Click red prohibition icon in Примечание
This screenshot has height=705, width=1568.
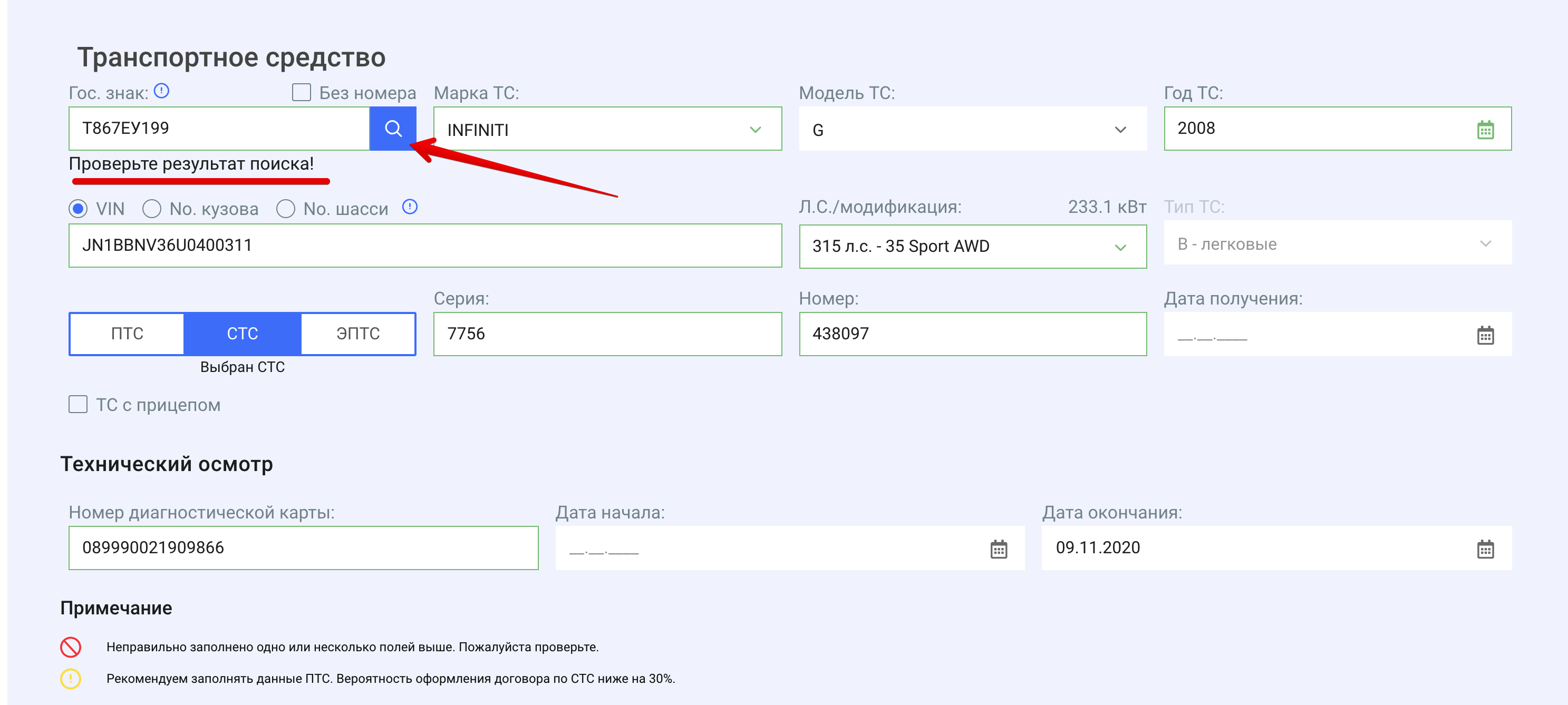(x=71, y=647)
